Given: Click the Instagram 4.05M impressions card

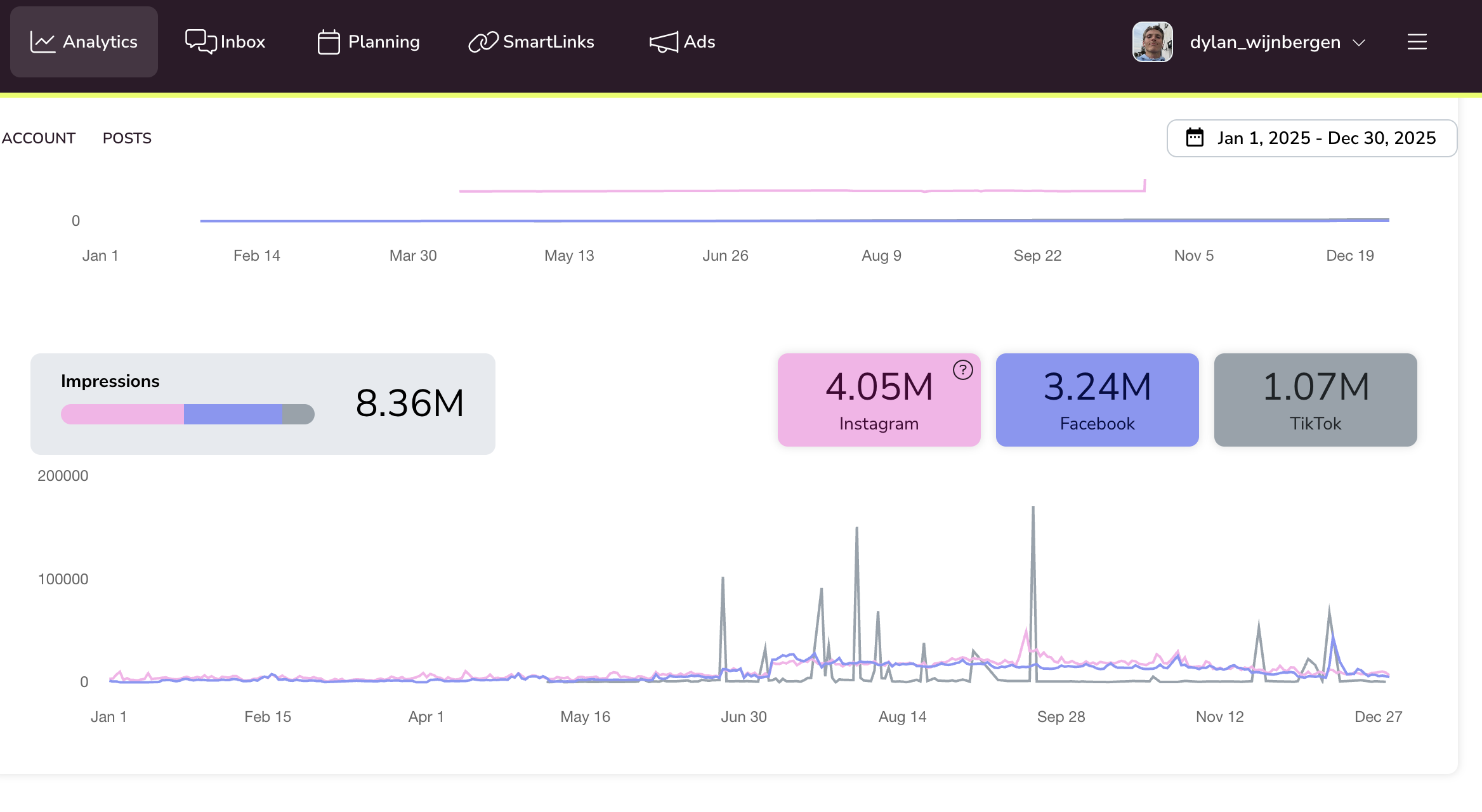Looking at the screenshot, I should pyautogui.click(x=879, y=400).
